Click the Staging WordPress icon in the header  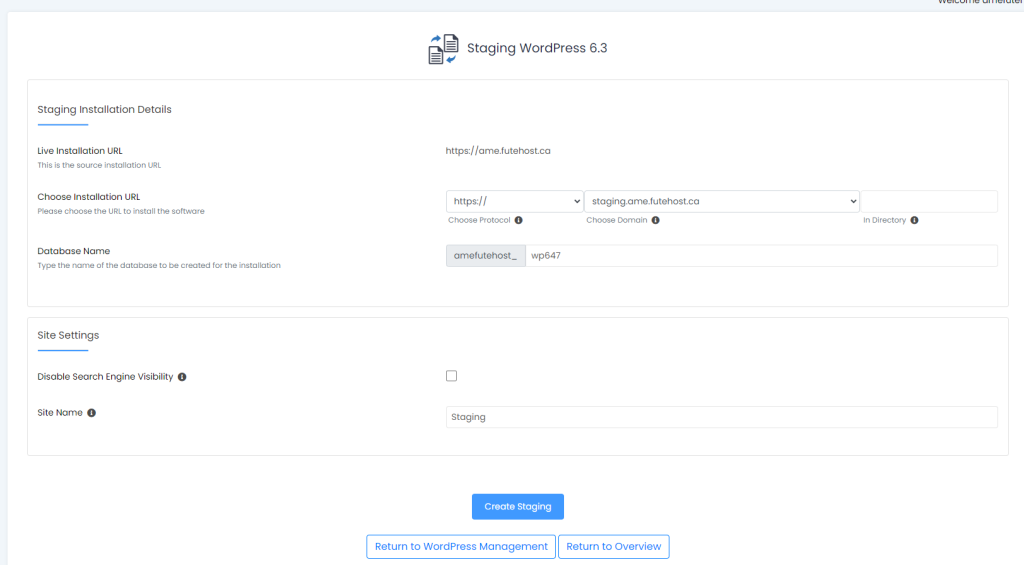click(443, 49)
